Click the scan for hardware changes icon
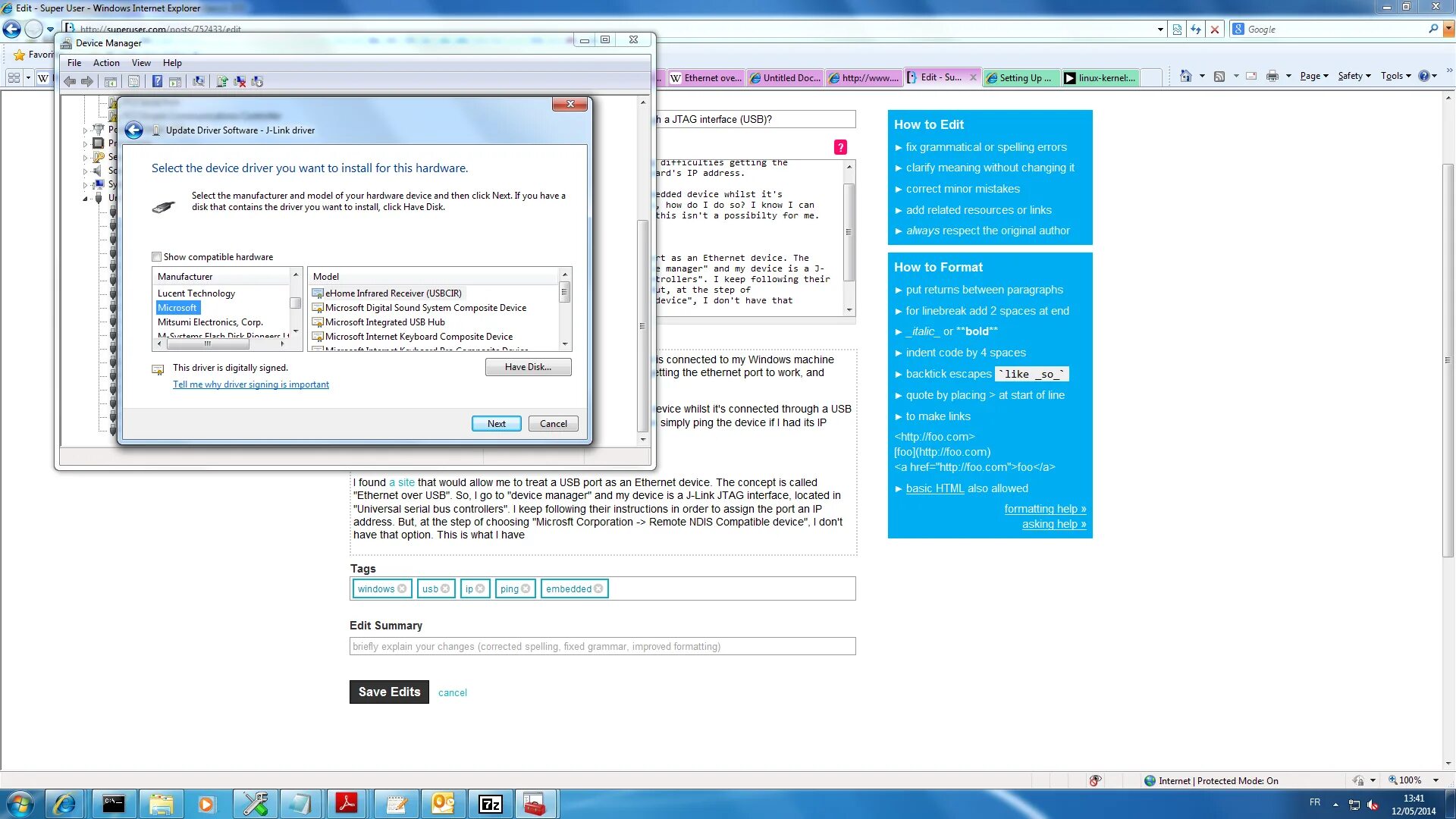Viewport: 1456px width, 819px height. [199, 81]
